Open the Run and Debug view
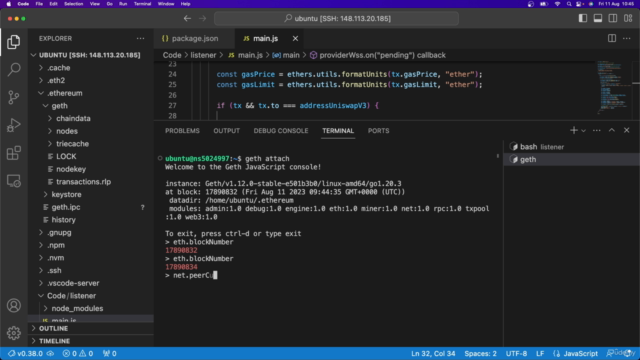 tap(13, 125)
